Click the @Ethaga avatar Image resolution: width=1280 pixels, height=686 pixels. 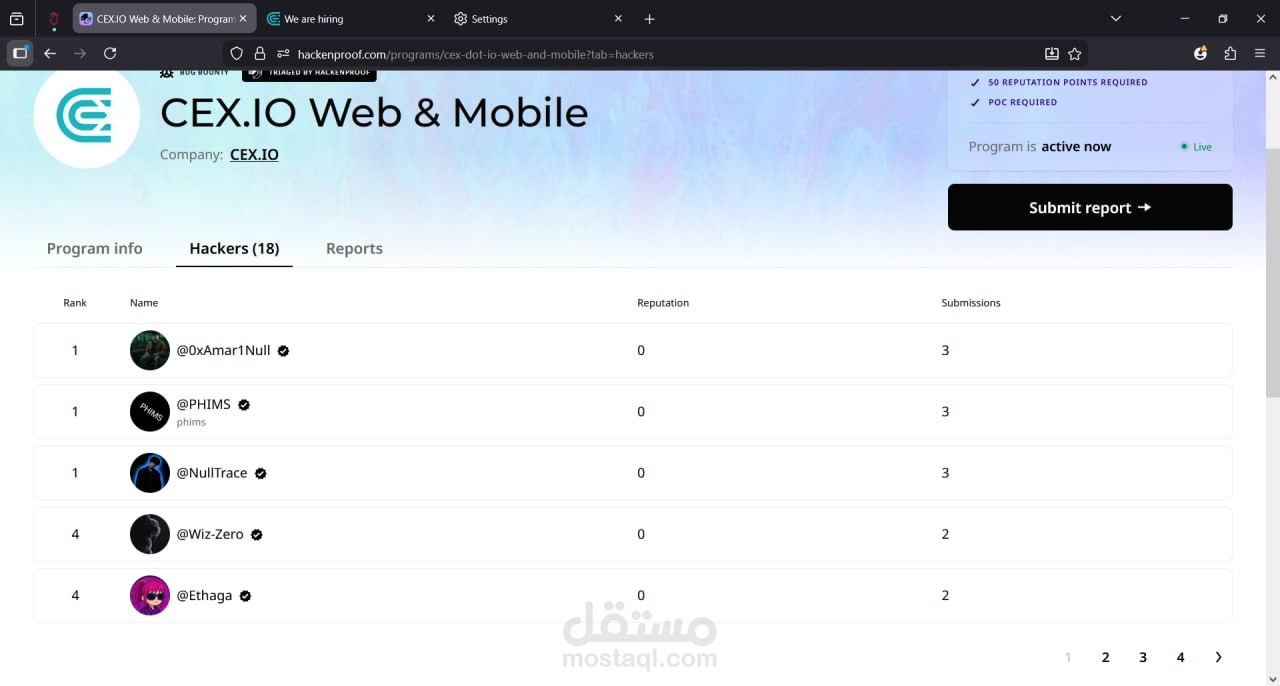(x=150, y=595)
